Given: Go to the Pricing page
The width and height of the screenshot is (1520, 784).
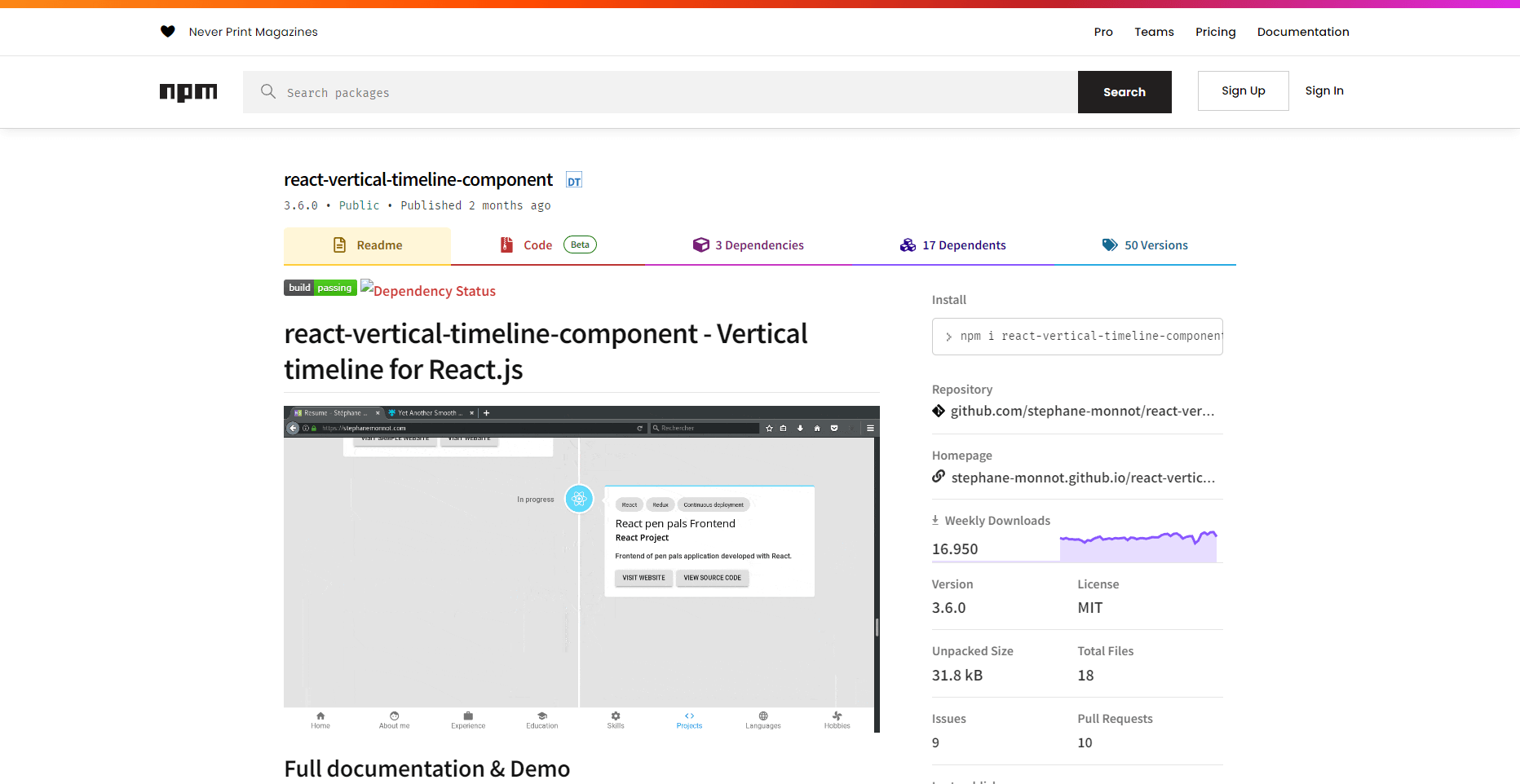Looking at the screenshot, I should 1216,32.
